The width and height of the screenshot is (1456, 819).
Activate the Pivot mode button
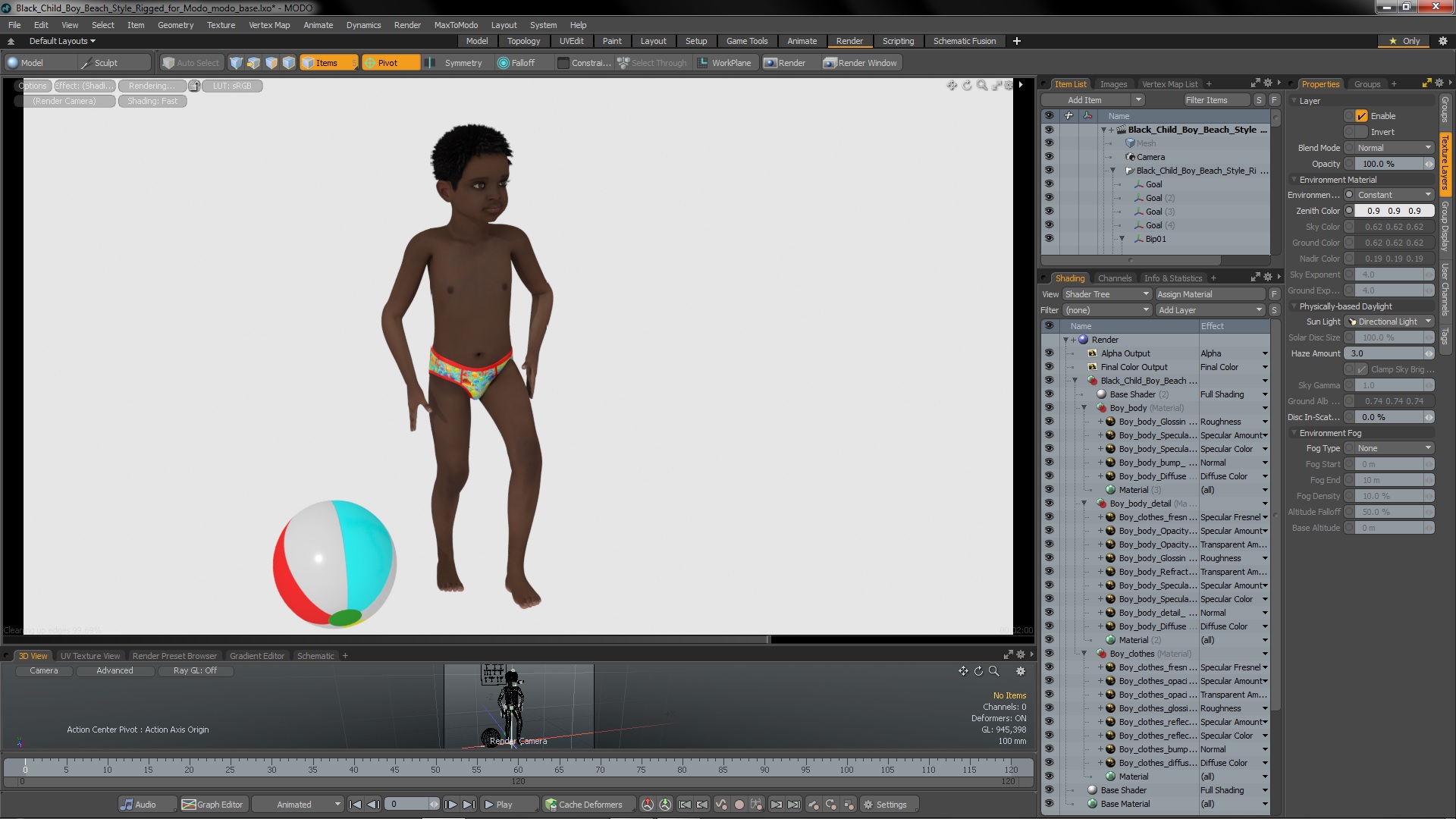(391, 63)
